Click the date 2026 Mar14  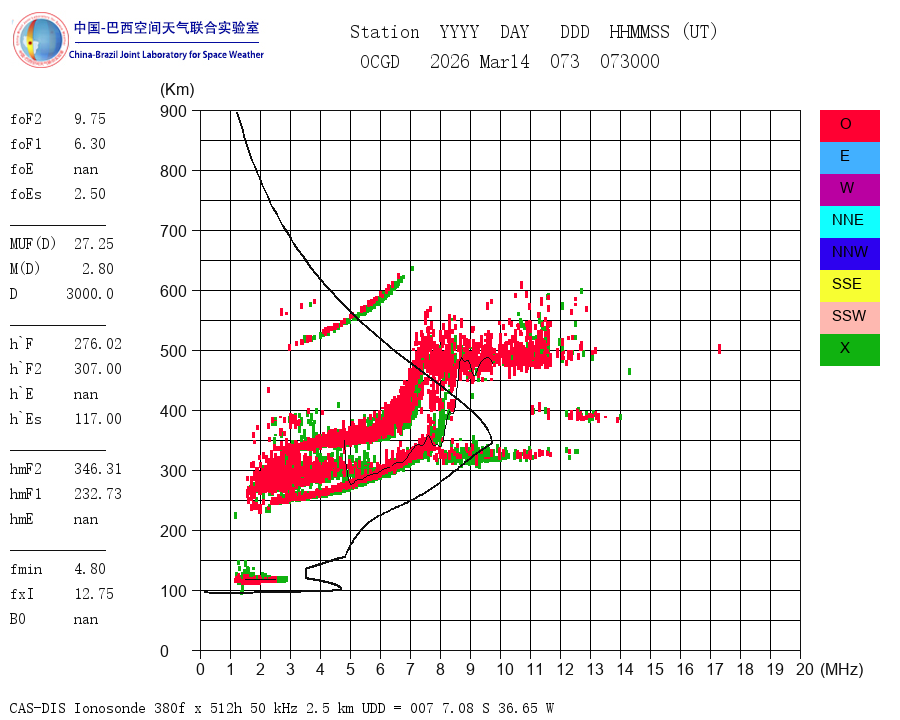[x=480, y=61]
